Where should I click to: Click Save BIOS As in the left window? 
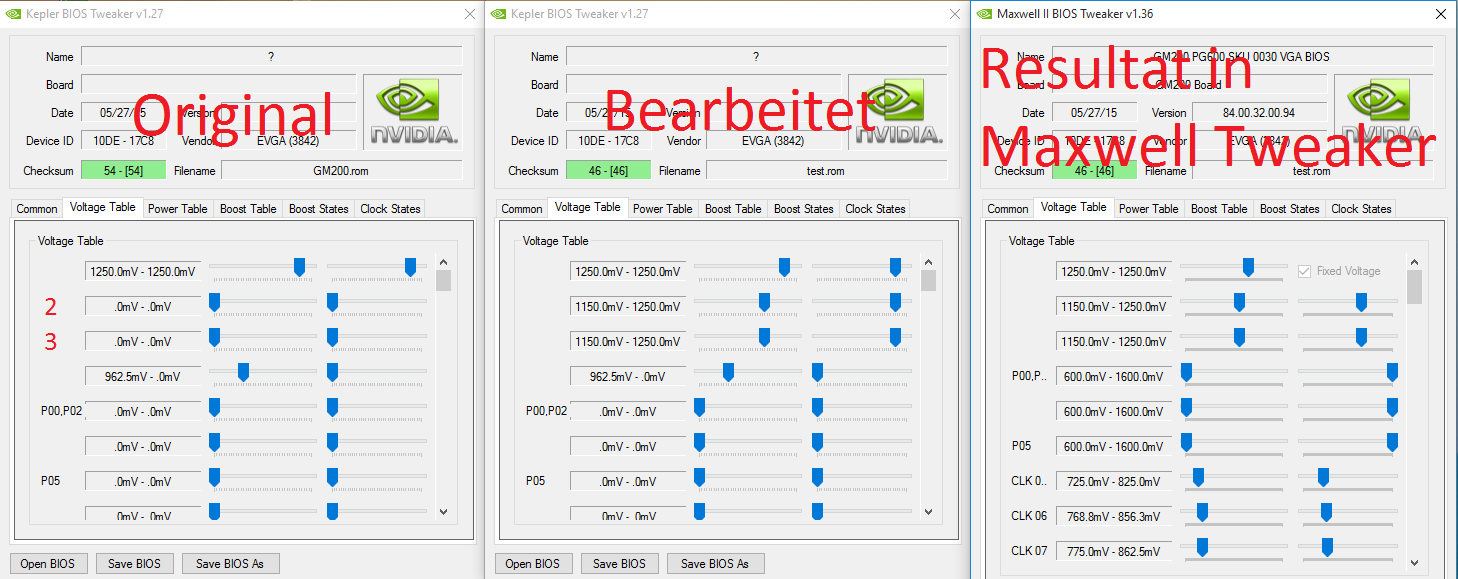point(230,563)
